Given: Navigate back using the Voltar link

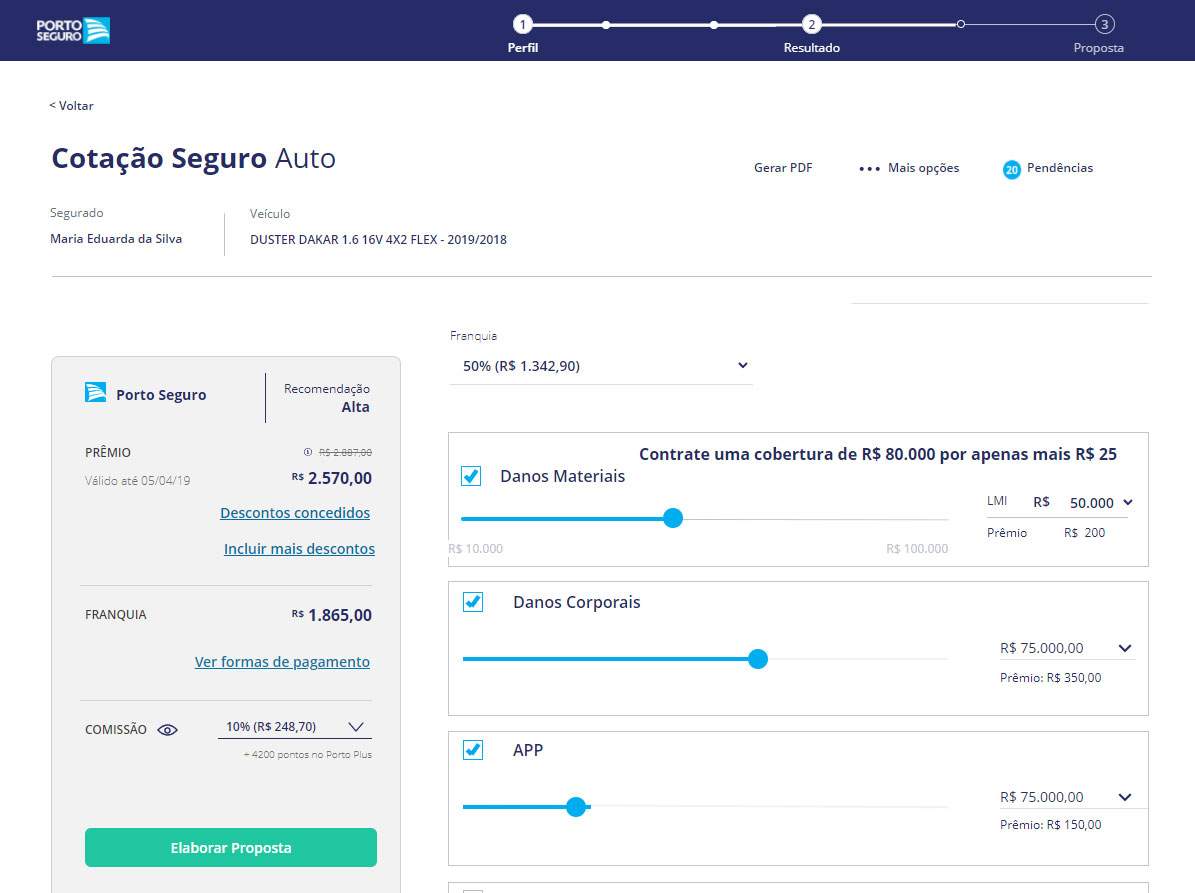Looking at the screenshot, I should tap(70, 105).
